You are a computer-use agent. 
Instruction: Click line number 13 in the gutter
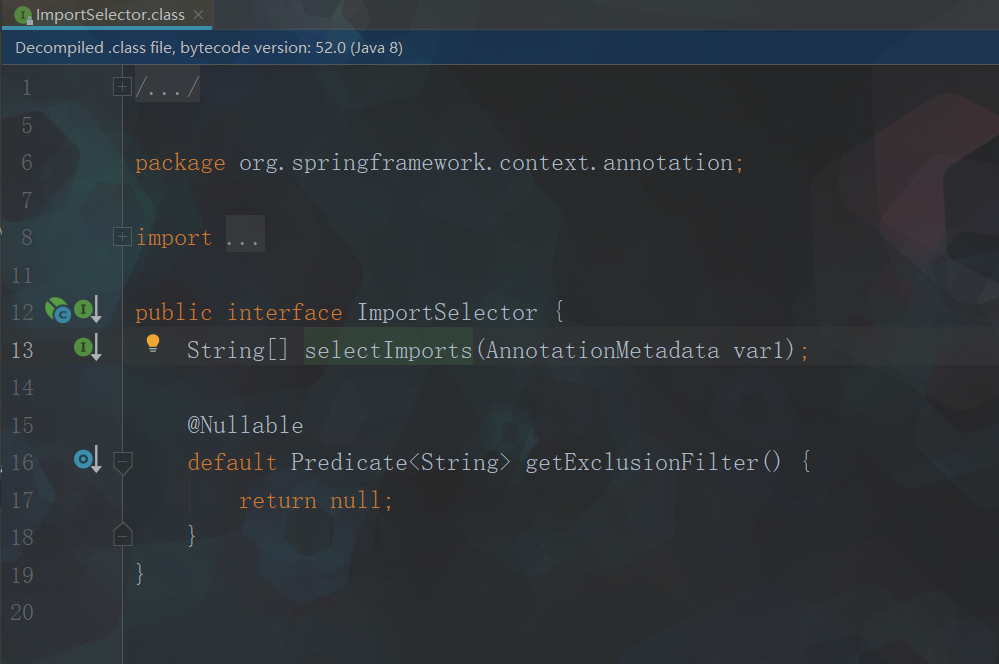click(x=22, y=350)
